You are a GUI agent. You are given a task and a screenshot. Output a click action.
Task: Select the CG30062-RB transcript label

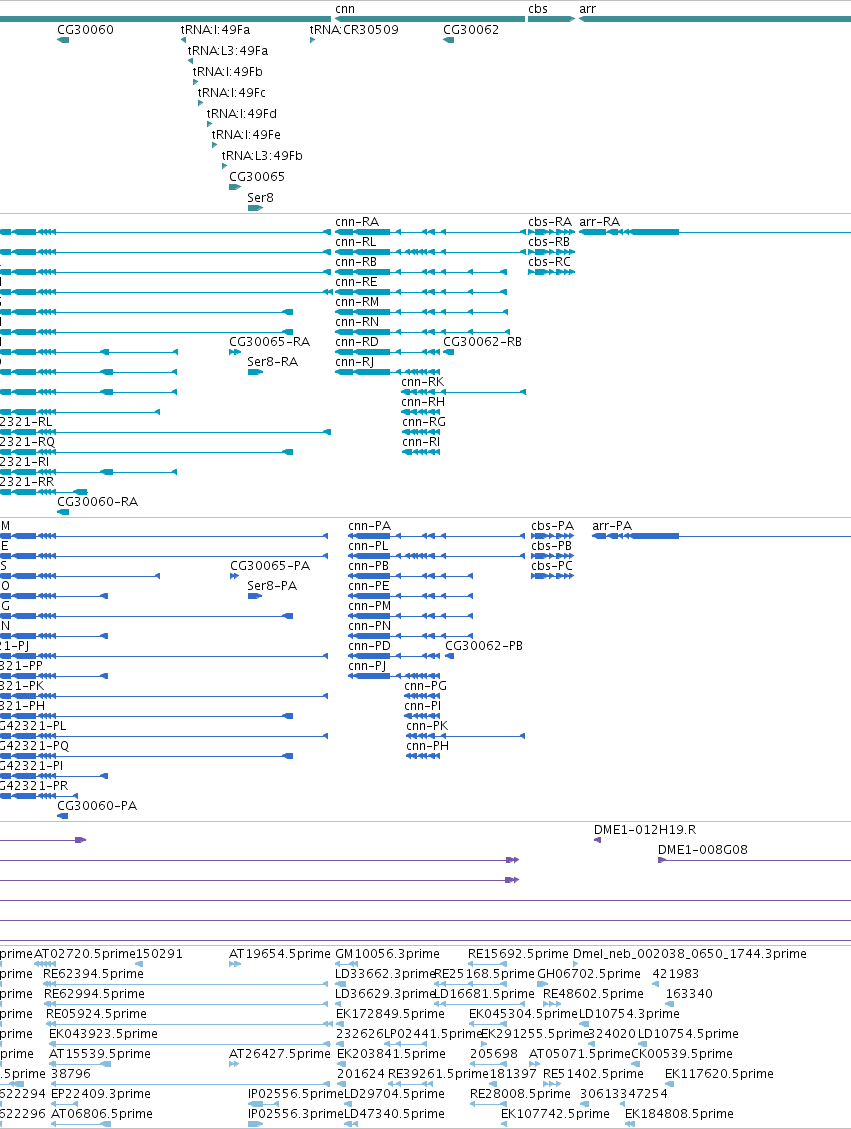click(482, 341)
